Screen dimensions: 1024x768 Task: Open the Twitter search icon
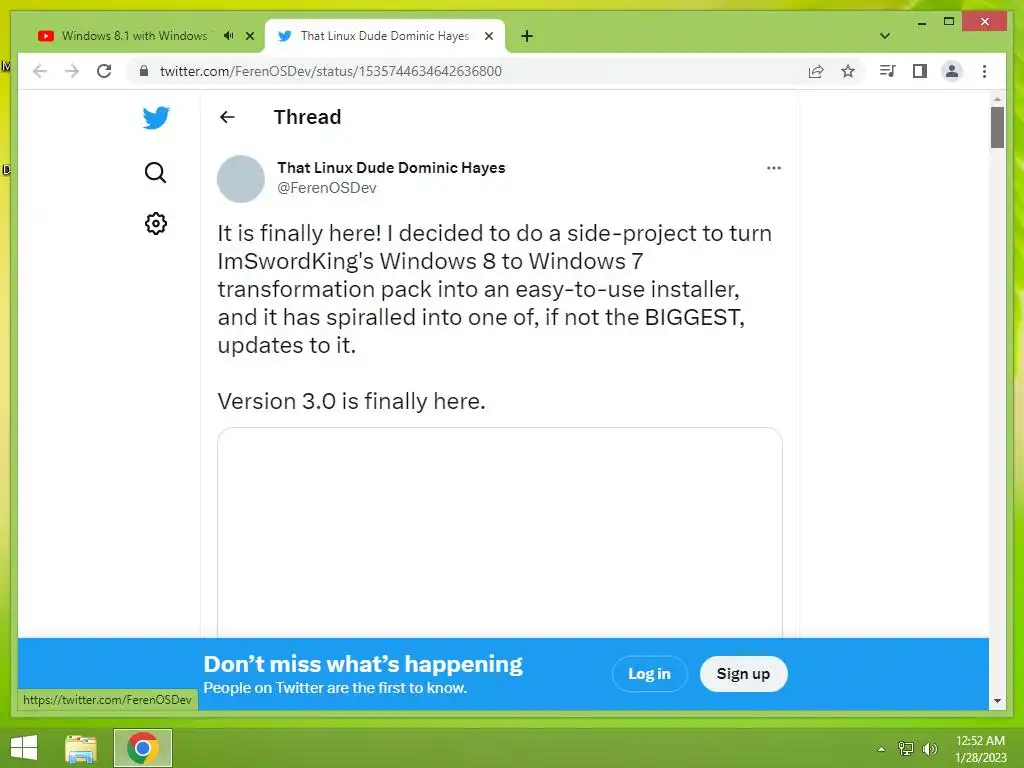point(155,172)
